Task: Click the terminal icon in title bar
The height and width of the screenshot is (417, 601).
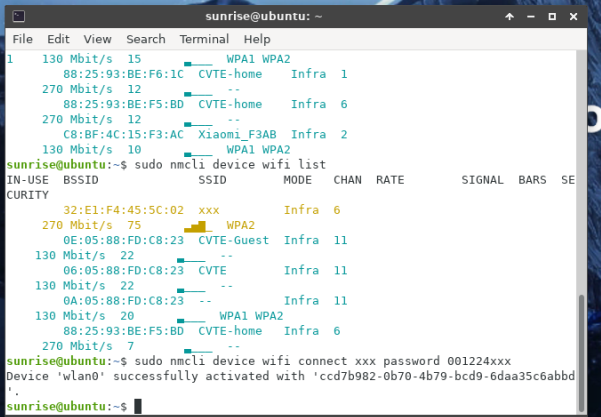Action: [x=18, y=16]
